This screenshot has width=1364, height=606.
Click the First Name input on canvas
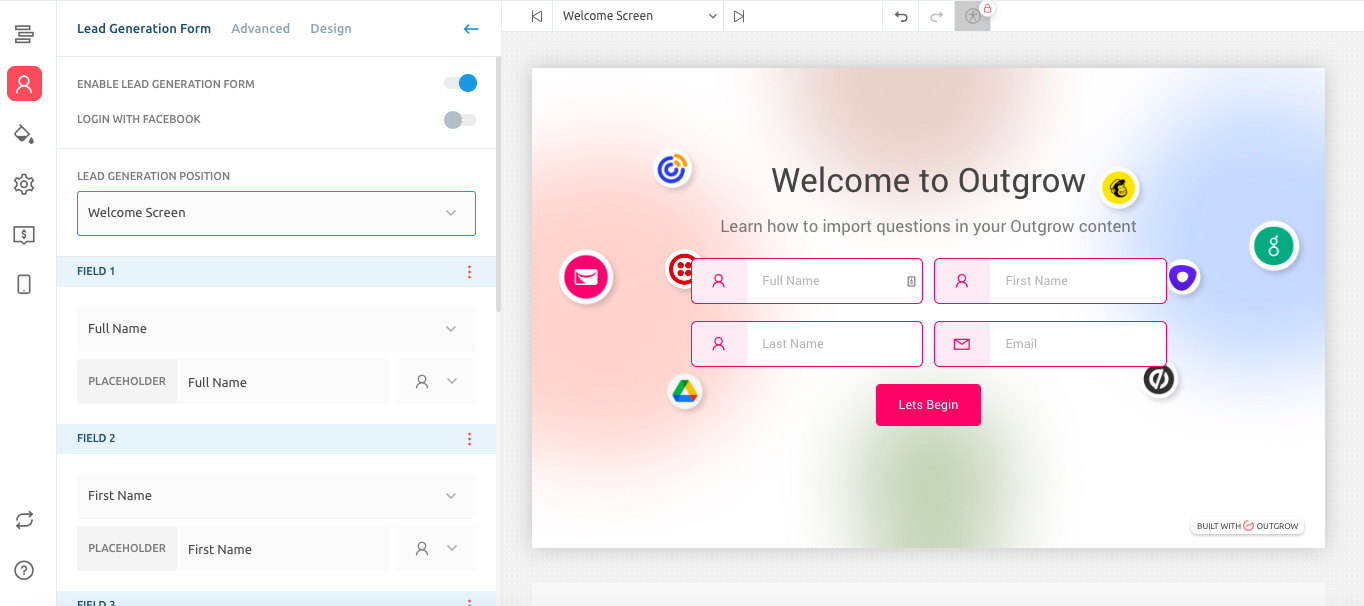click(1050, 281)
